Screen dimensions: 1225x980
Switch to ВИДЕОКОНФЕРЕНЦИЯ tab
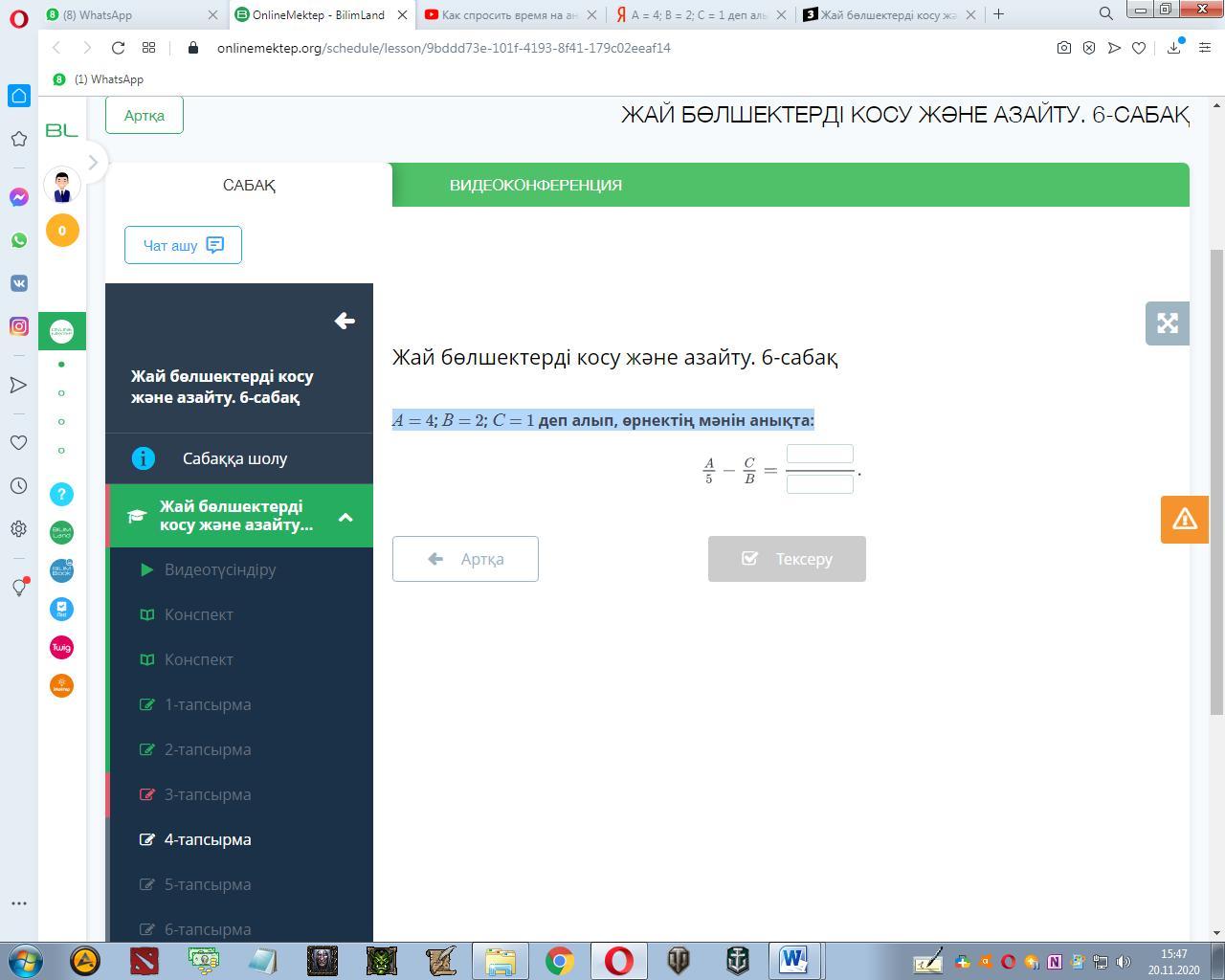pyautogui.click(x=535, y=185)
